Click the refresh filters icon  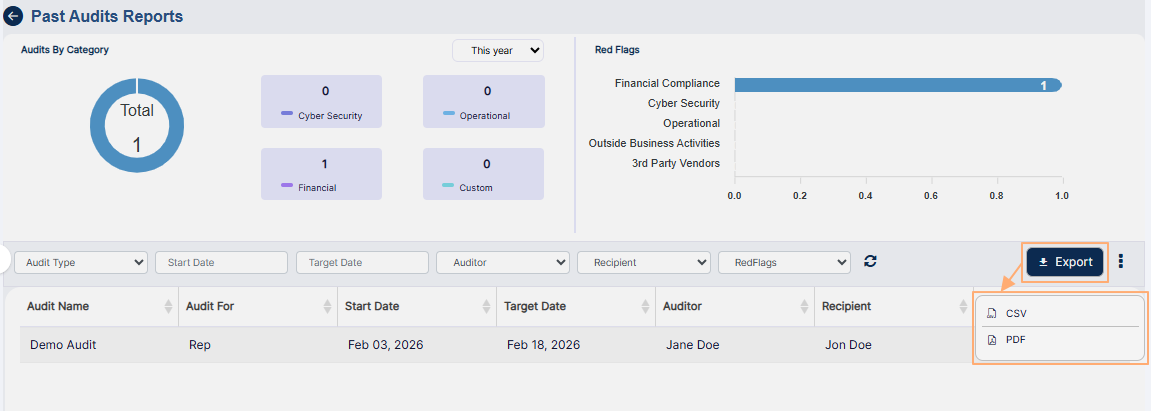(x=870, y=262)
